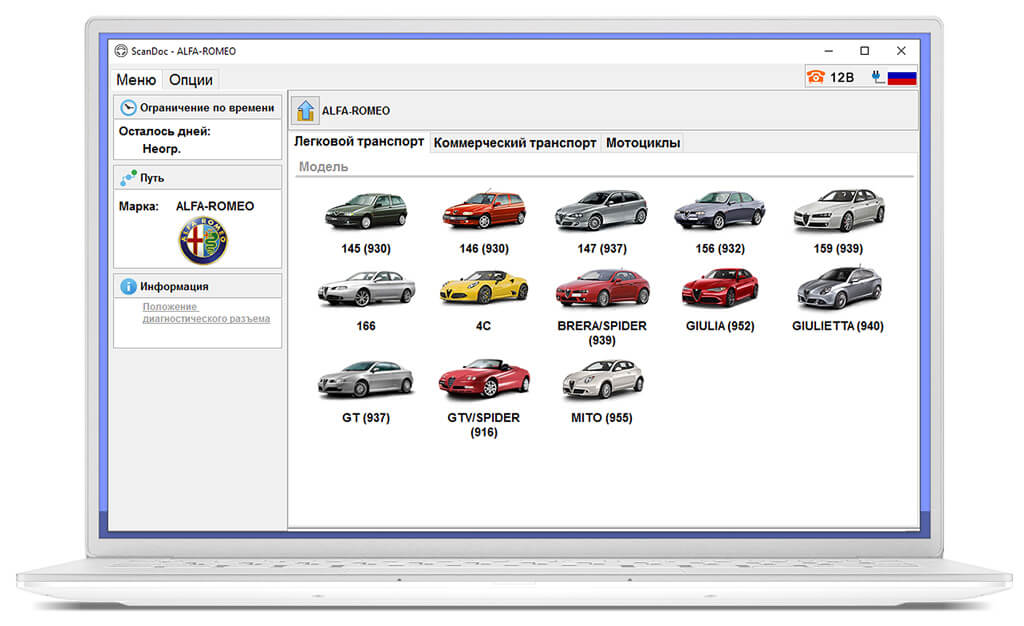Screen dimensions: 1024x626
Task: Click the 145 (930) model label
Action: click(366, 249)
